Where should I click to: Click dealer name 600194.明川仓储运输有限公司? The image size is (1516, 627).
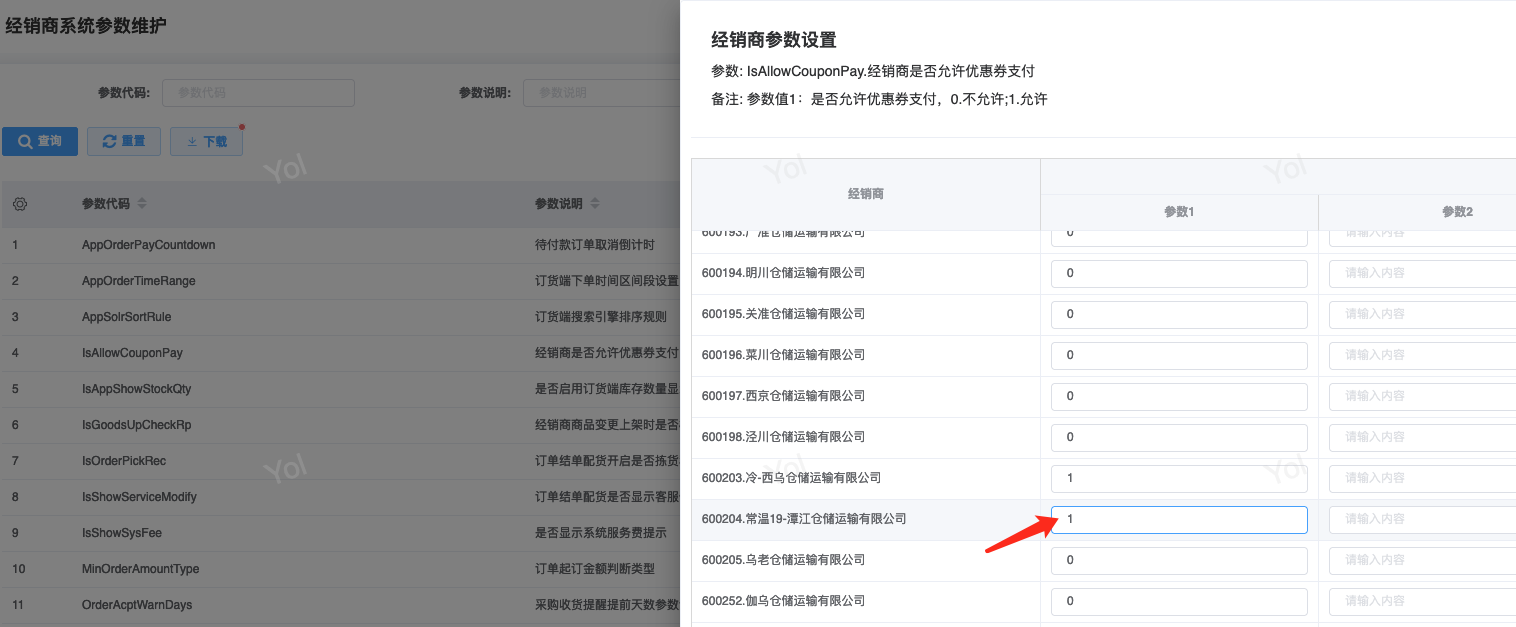[783, 273]
